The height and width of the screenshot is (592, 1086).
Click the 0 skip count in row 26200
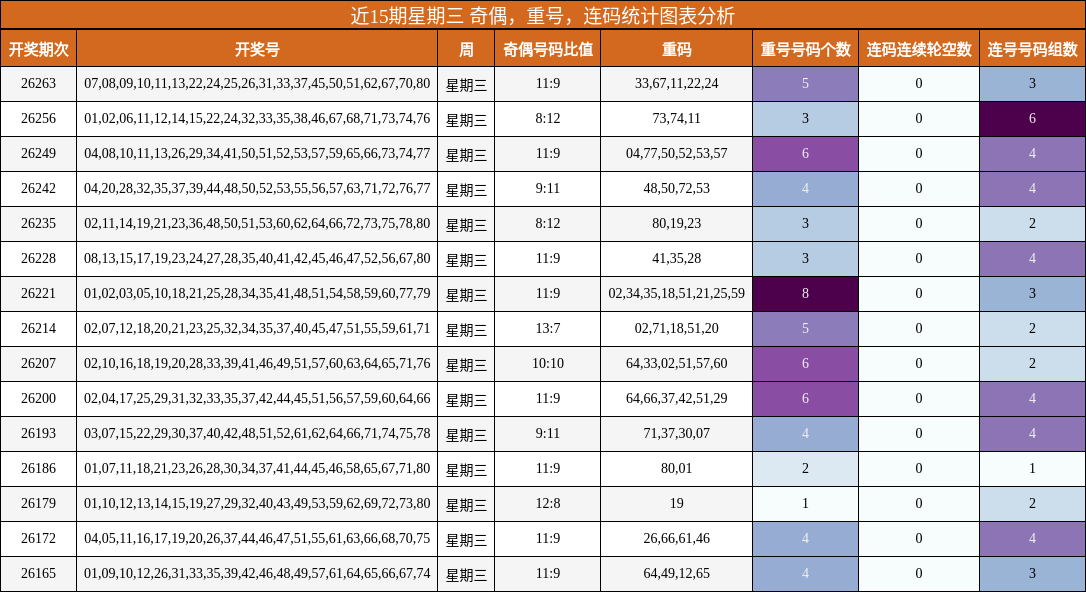919,398
